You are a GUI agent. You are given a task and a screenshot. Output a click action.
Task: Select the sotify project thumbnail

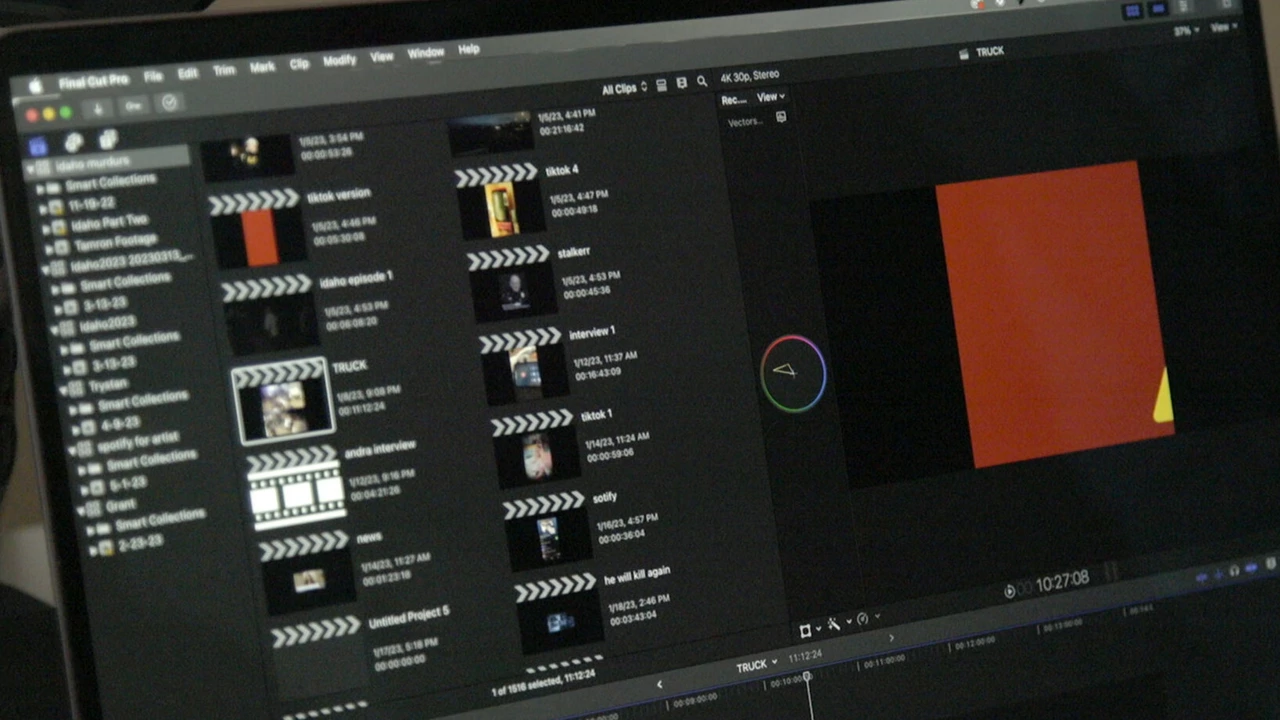coord(547,532)
